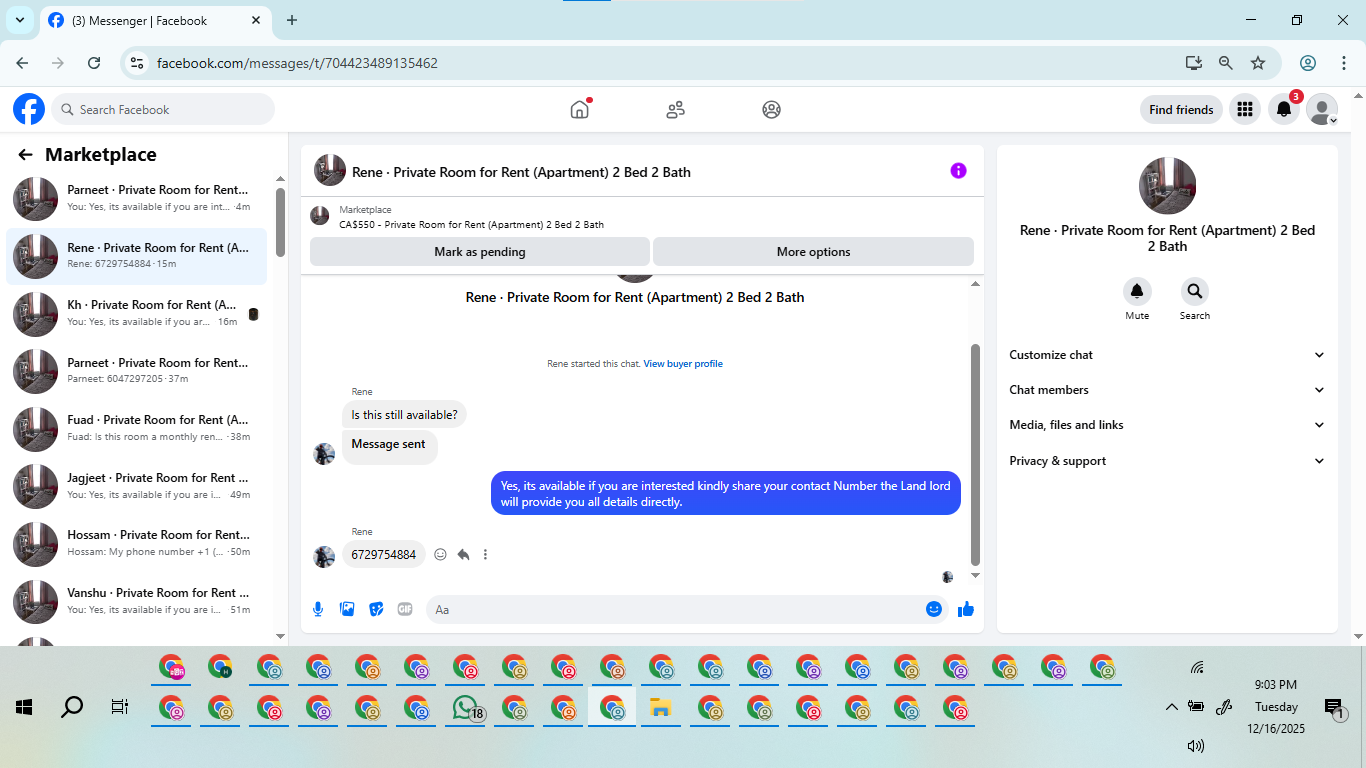The height and width of the screenshot is (768, 1366).
Task: Open the View buyer profile link
Action: 683,364
